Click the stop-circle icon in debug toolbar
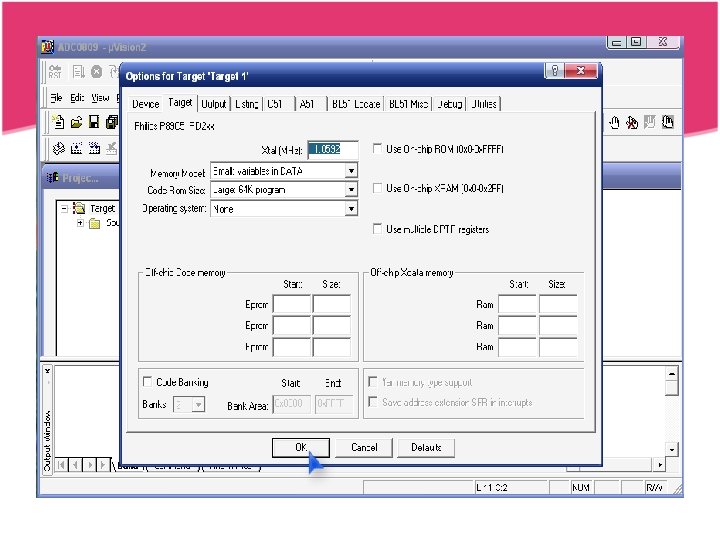 96,72
